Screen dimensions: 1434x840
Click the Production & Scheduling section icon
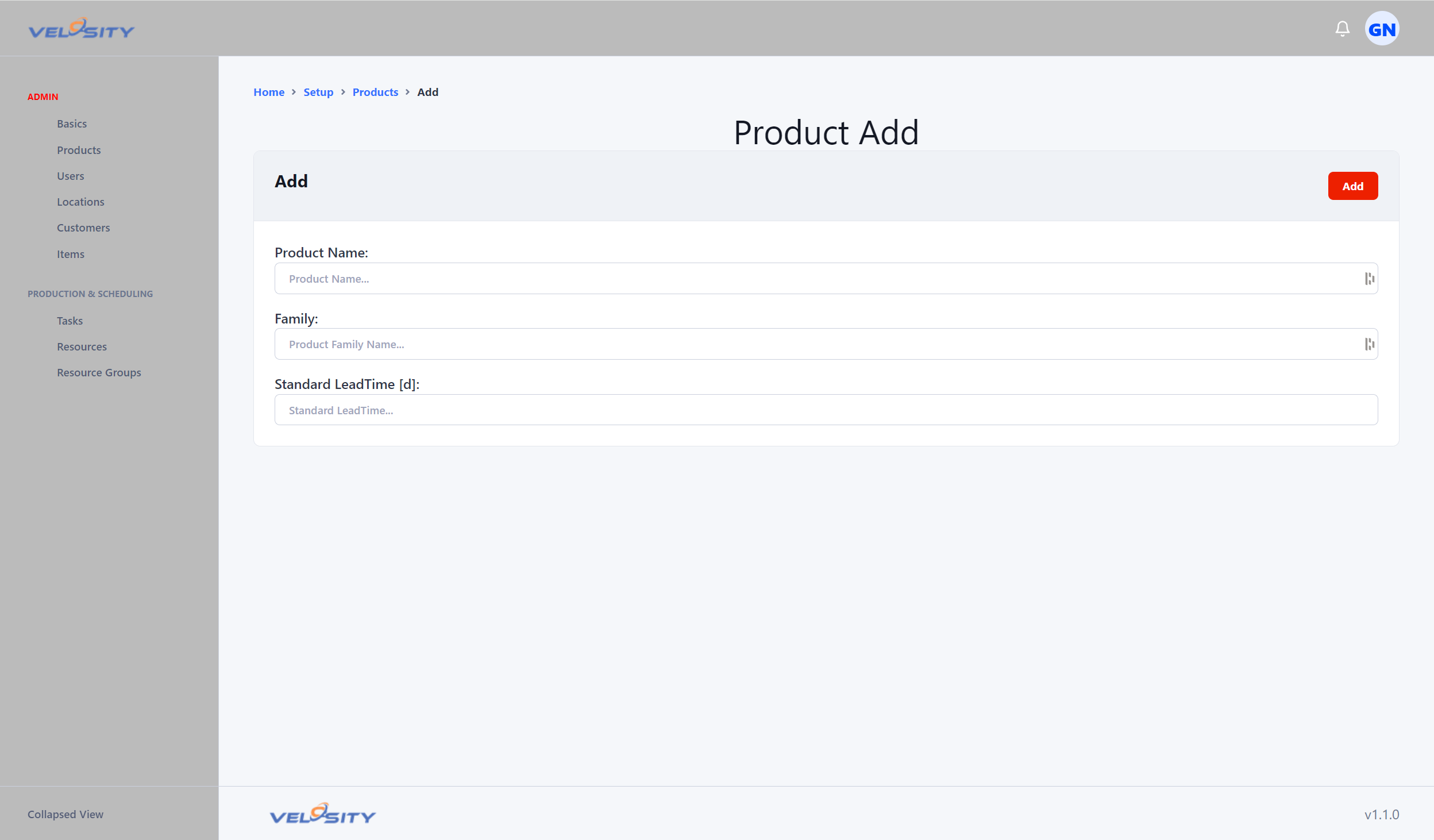pos(90,293)
